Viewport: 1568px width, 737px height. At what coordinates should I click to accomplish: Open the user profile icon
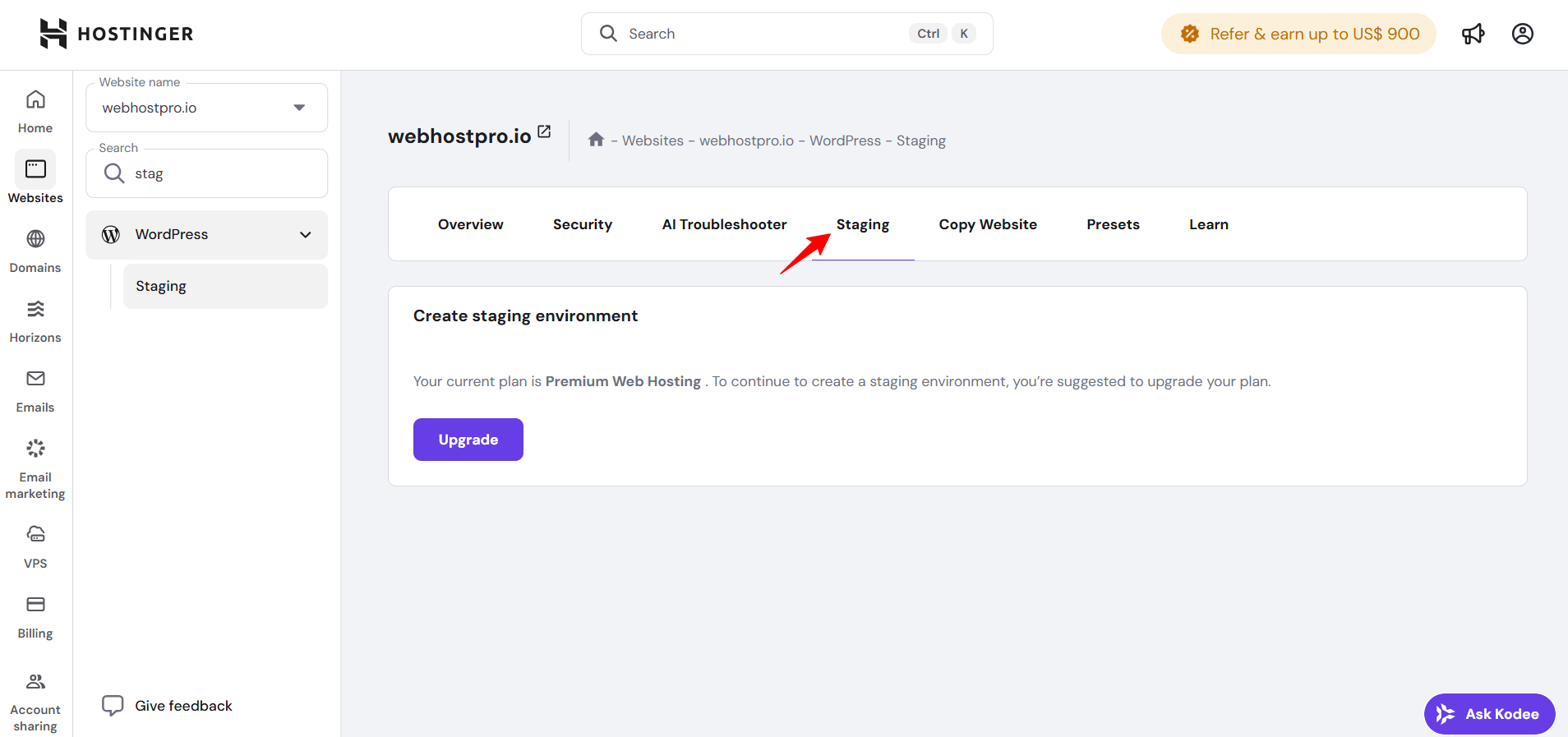[1523, 34]
